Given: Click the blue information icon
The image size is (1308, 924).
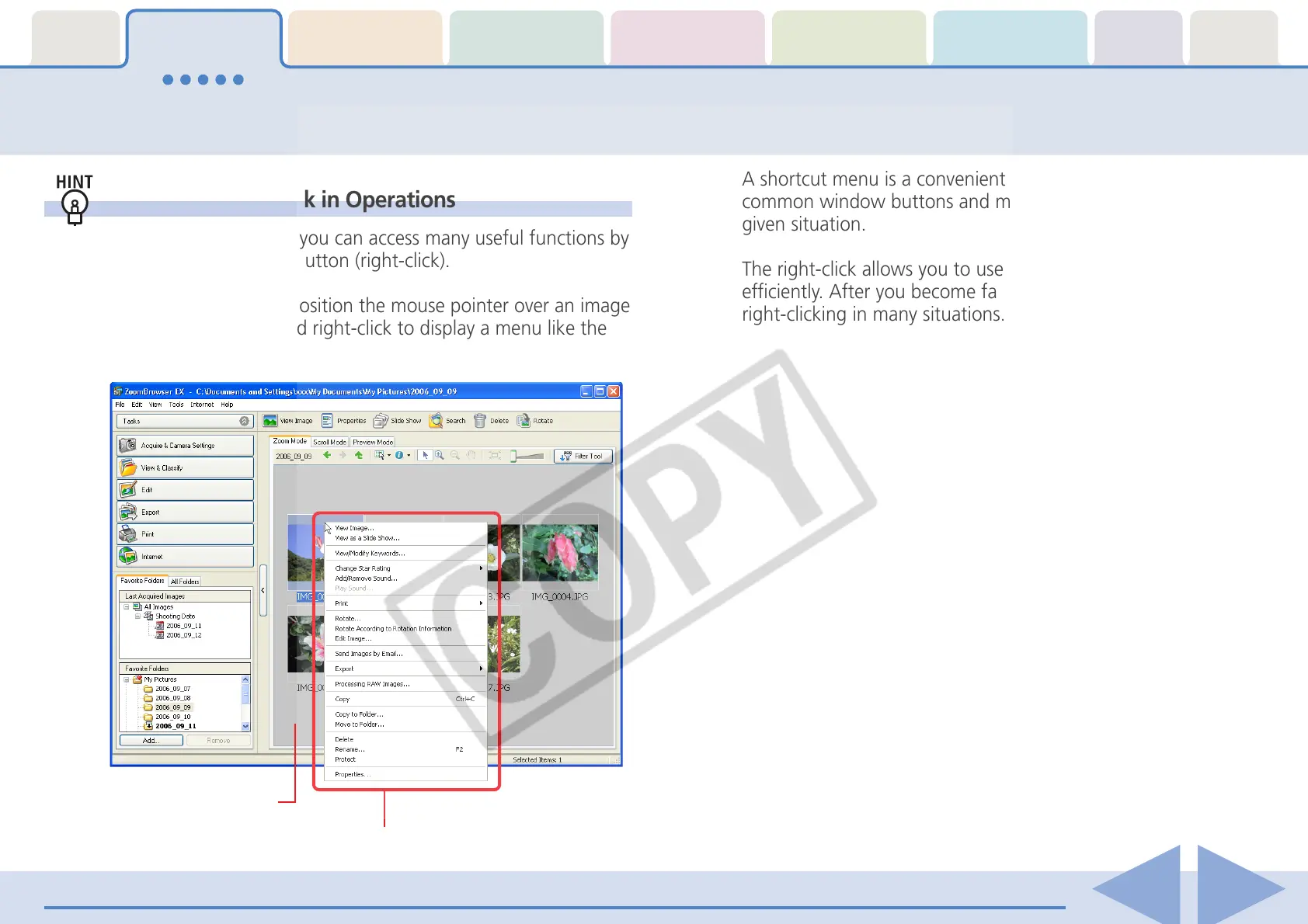Looking at the screenshot, I should point(399,455).
